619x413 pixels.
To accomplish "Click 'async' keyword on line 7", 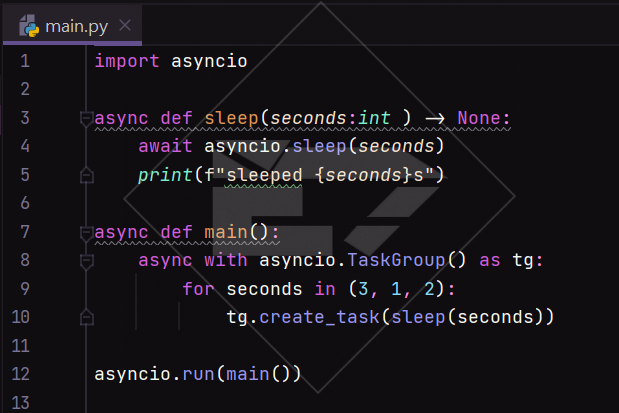I will pyautogui.click(x=121, y=232).
